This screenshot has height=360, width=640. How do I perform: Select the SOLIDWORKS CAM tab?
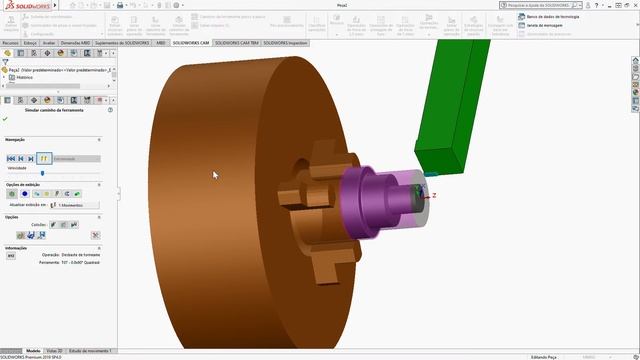191,43
